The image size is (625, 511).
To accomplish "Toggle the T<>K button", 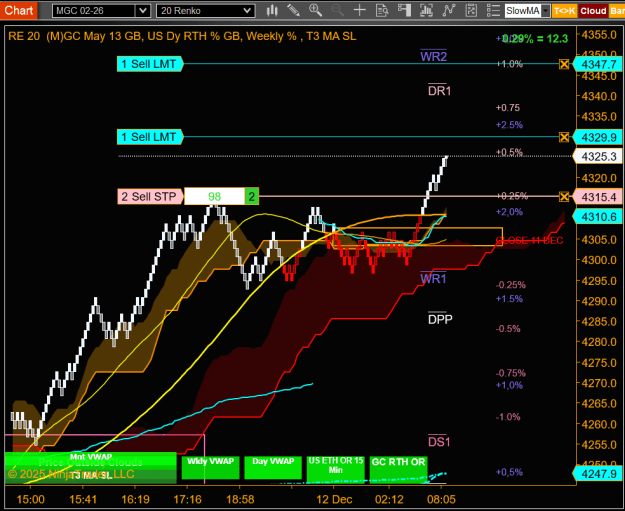I will click(564, 11).
